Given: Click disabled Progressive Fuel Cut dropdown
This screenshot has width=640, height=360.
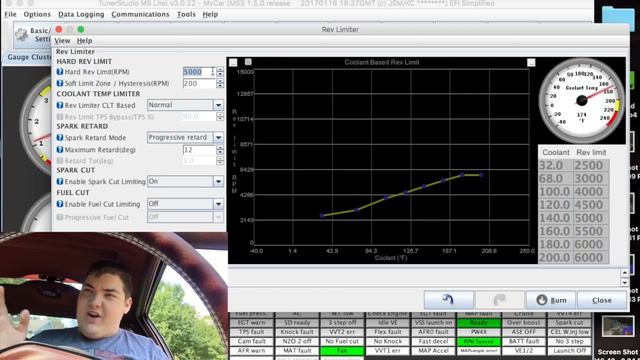Looking at the screenshot, I should click(x=186, y=217).
